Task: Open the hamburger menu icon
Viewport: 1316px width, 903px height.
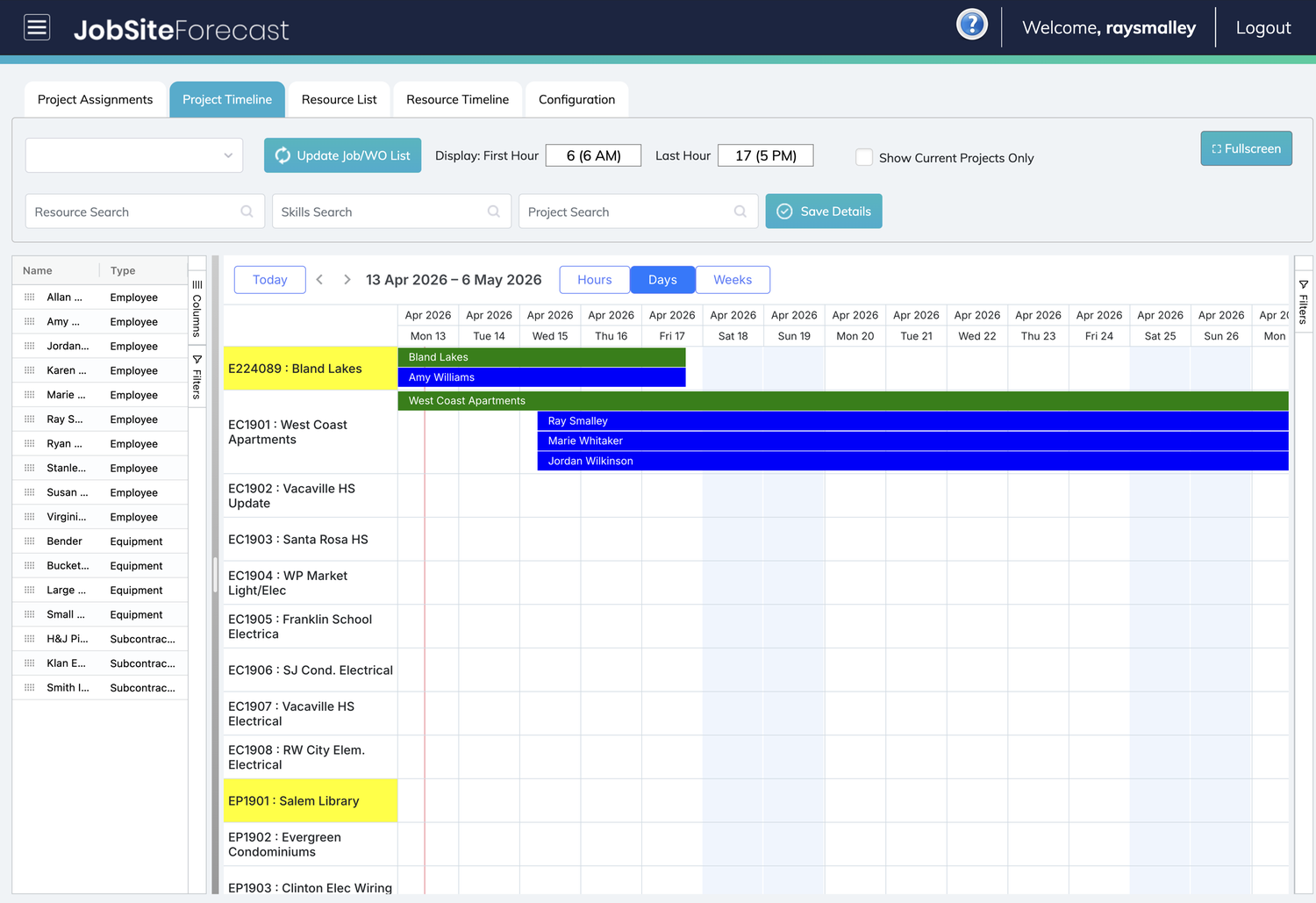Action: tap(37, 28)
